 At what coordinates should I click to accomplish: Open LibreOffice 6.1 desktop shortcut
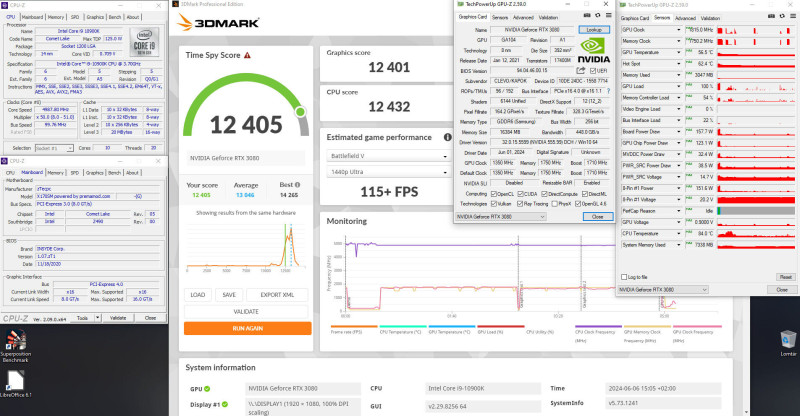point(15,383)
